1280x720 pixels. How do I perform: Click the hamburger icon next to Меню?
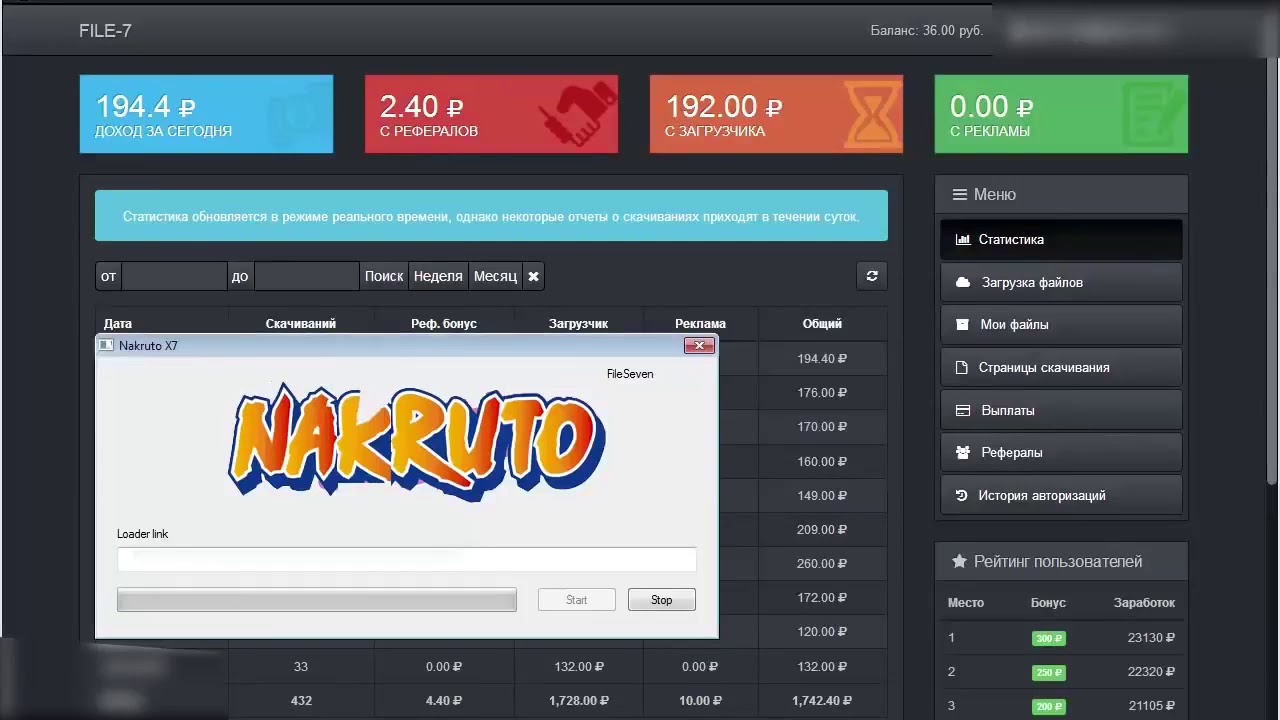[x=960, y=194]
